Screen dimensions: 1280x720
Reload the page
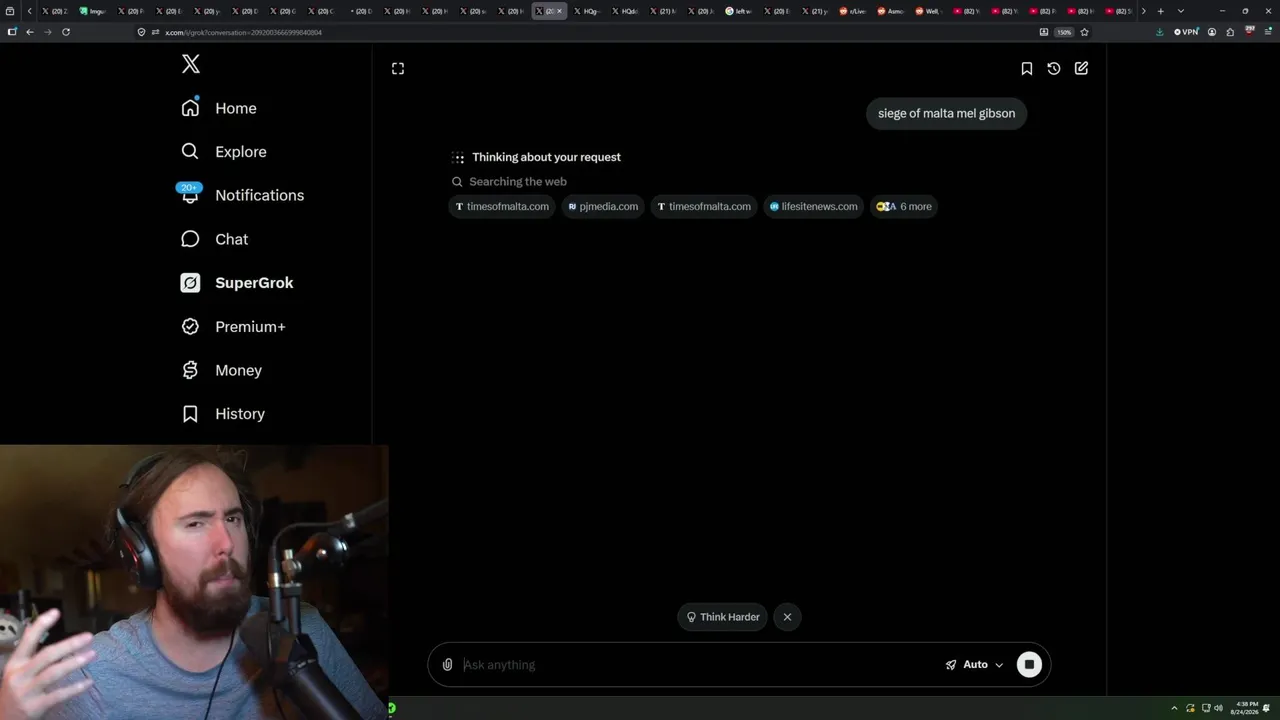(x=66, y=32)
